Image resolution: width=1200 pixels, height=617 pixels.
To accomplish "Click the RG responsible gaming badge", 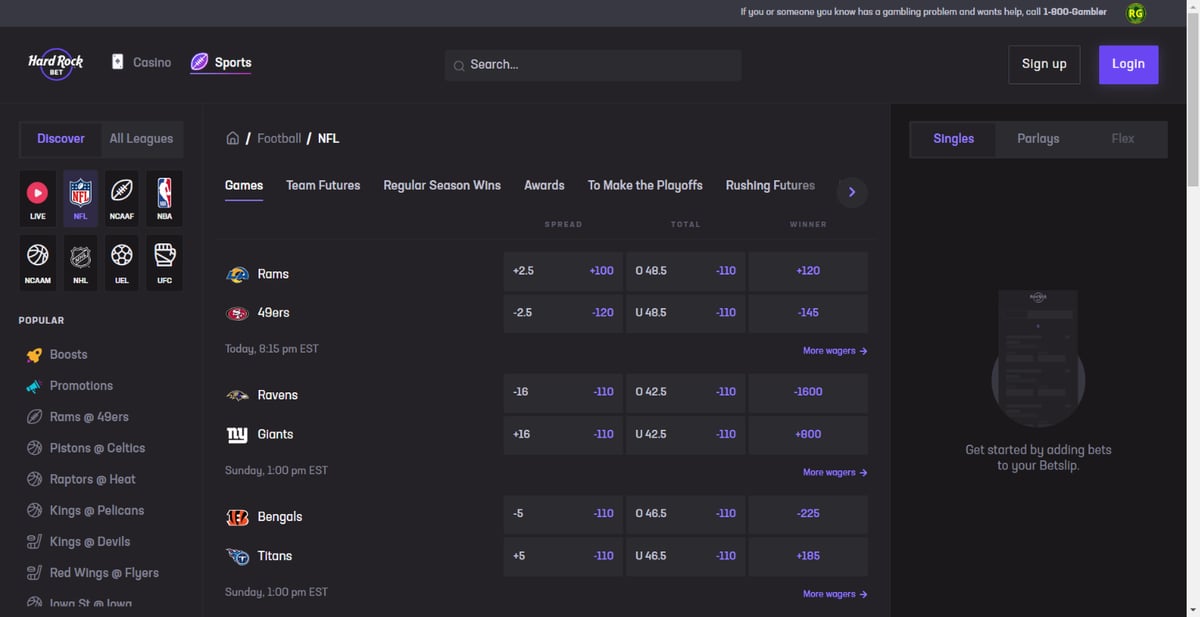I will click(1135, 13).
